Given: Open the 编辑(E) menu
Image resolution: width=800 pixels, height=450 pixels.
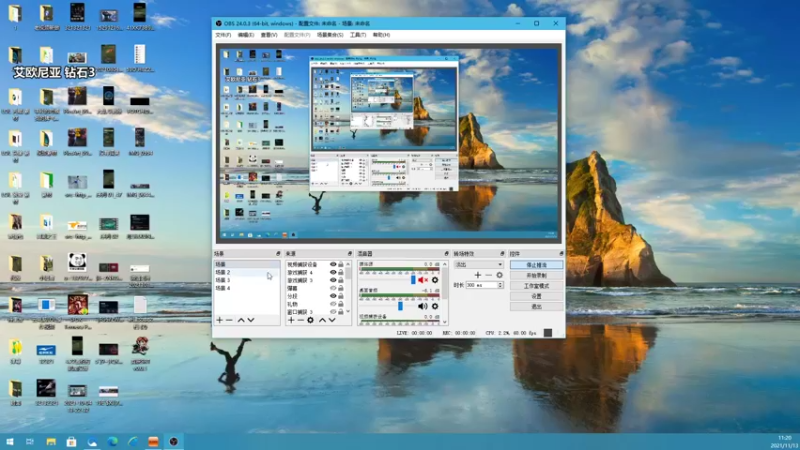Looking at the screenshot, I should click(245, 35).
